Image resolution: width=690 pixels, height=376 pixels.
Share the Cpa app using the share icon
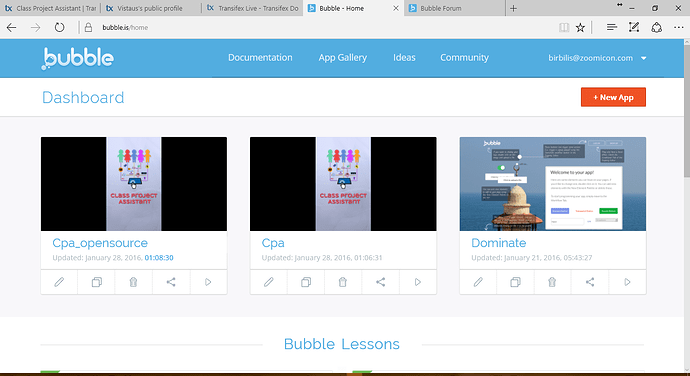coord(380,282)
